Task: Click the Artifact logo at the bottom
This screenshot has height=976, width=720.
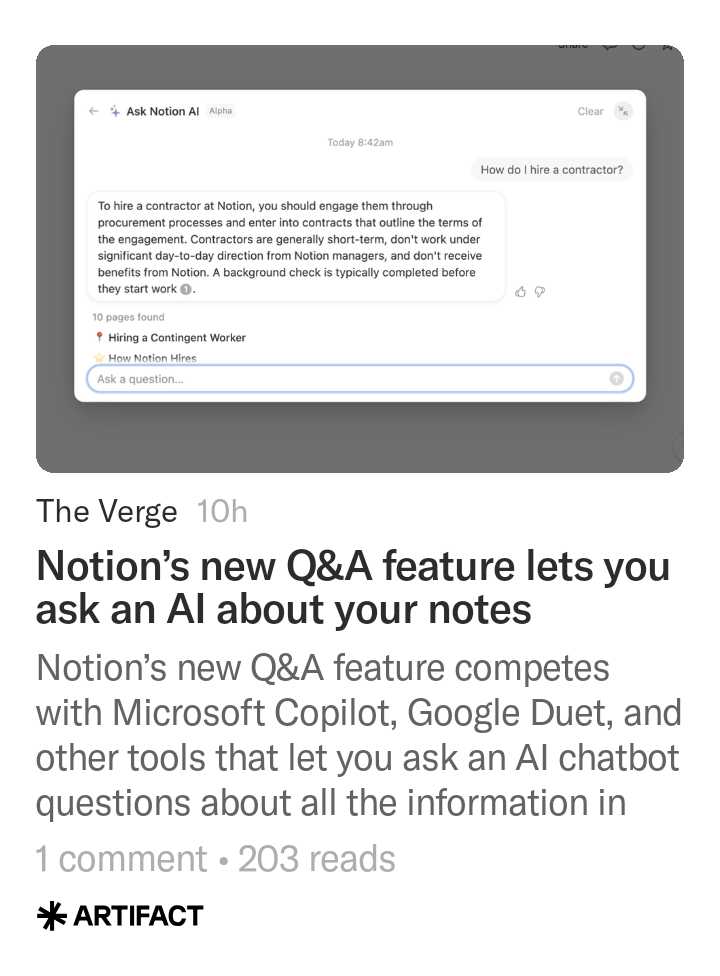Action: click(x=120, y=916)
